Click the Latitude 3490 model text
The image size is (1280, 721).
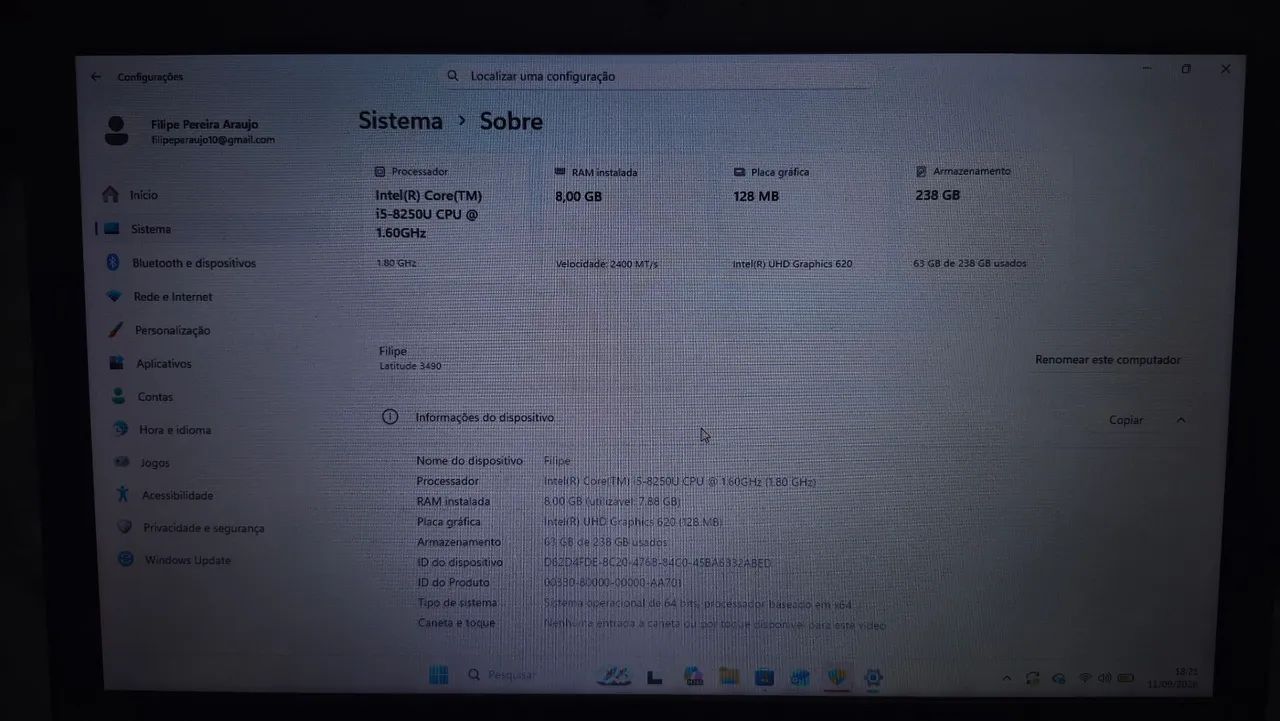410,366
